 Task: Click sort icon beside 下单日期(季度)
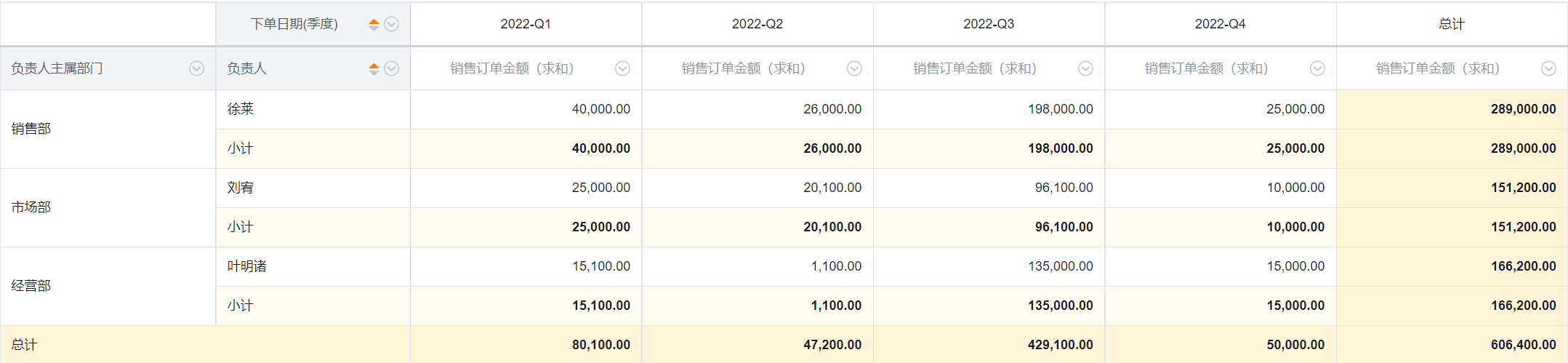(x=374, y=24)
